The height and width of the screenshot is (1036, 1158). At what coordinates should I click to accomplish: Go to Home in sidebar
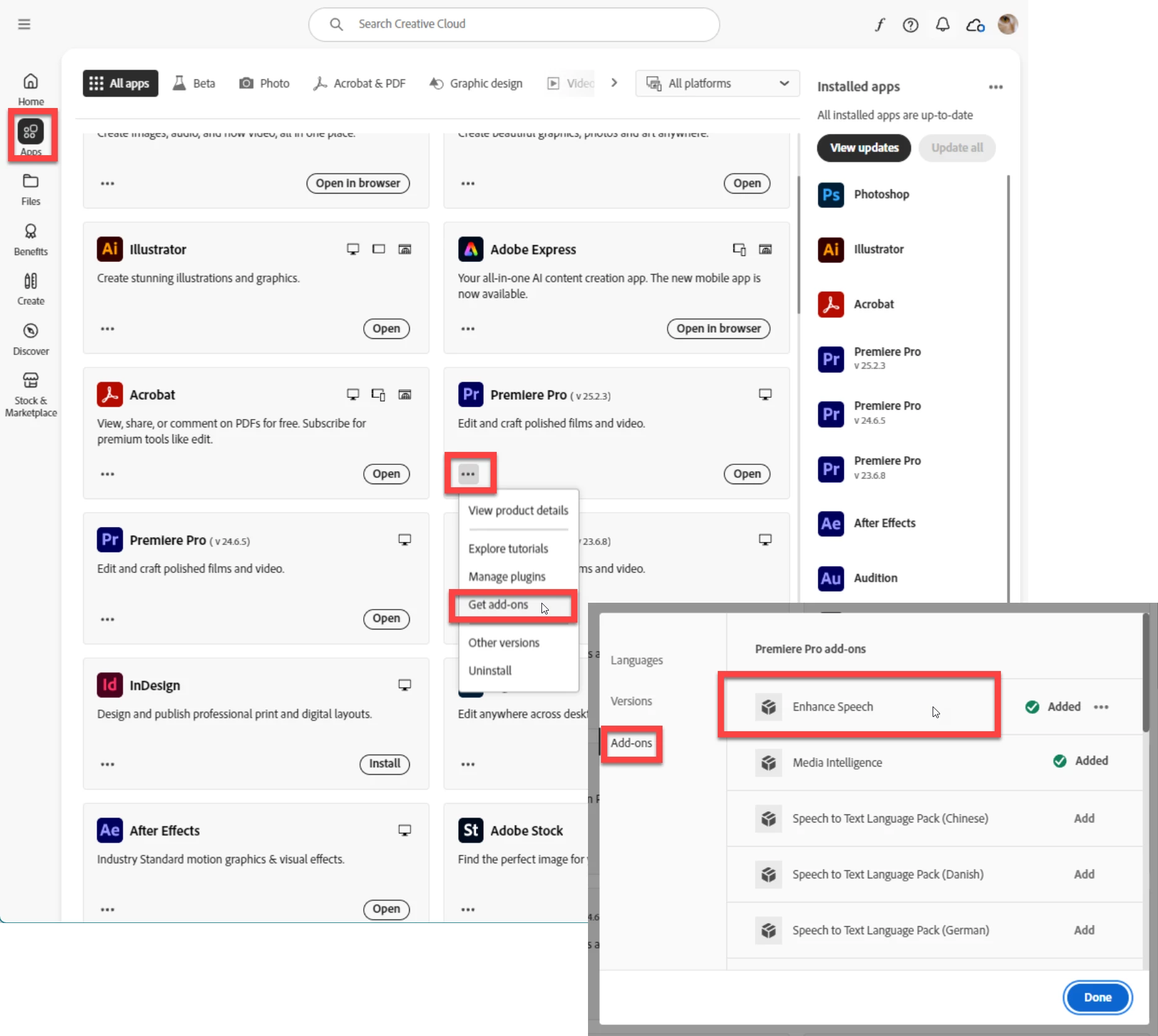click(x=30, y=89)
